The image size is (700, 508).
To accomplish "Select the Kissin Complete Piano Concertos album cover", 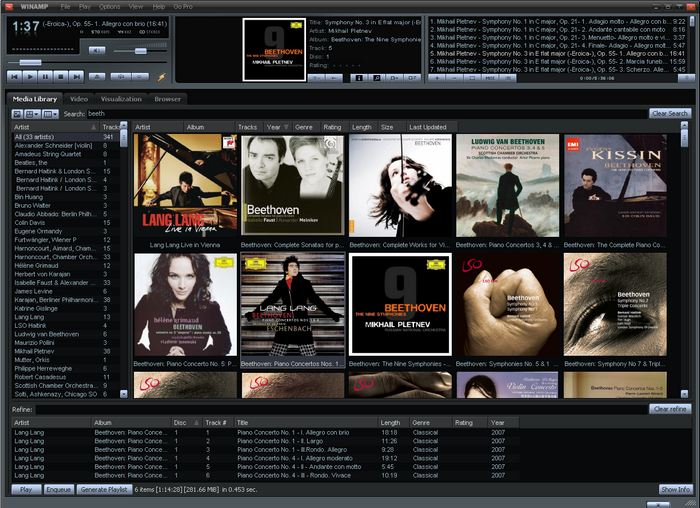I will 615,185.
